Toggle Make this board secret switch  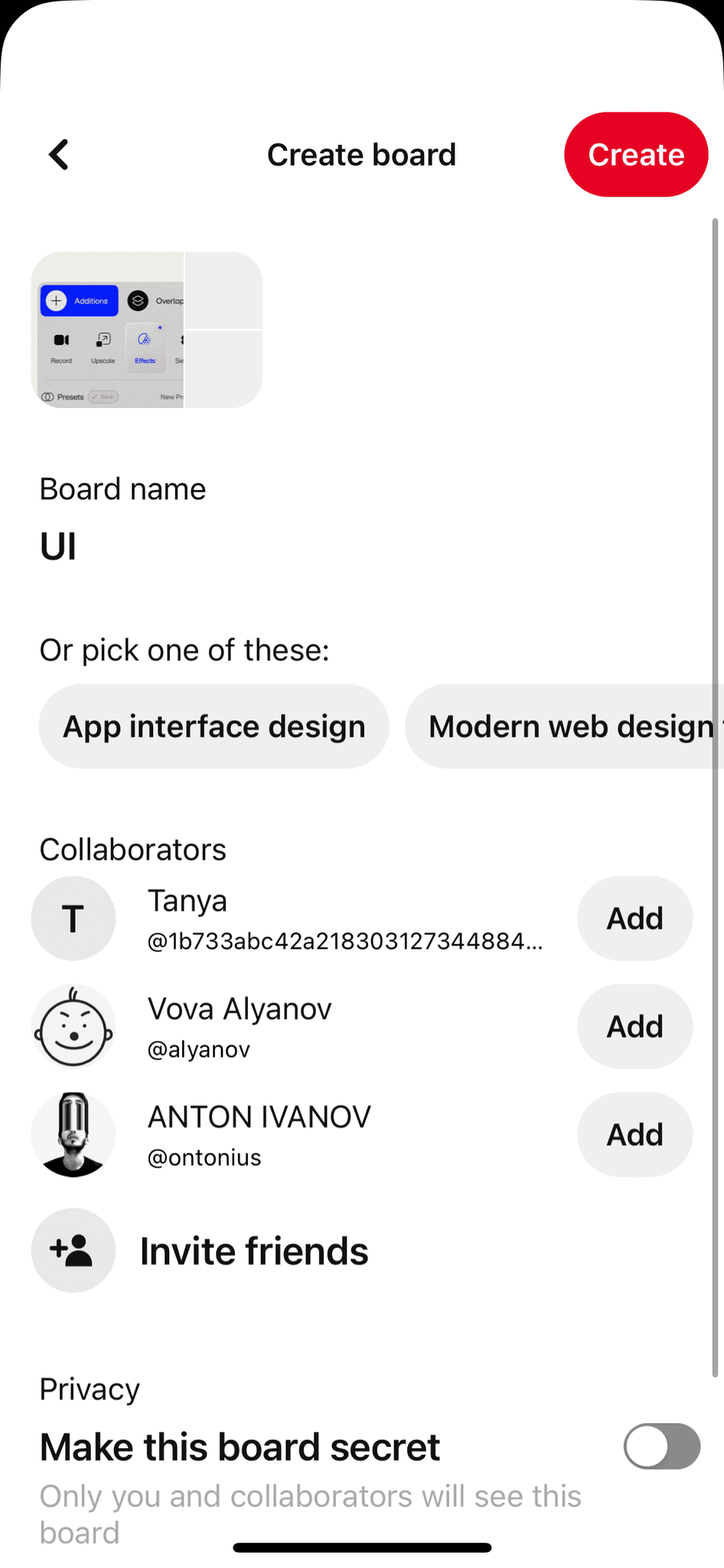point(662,1446)
